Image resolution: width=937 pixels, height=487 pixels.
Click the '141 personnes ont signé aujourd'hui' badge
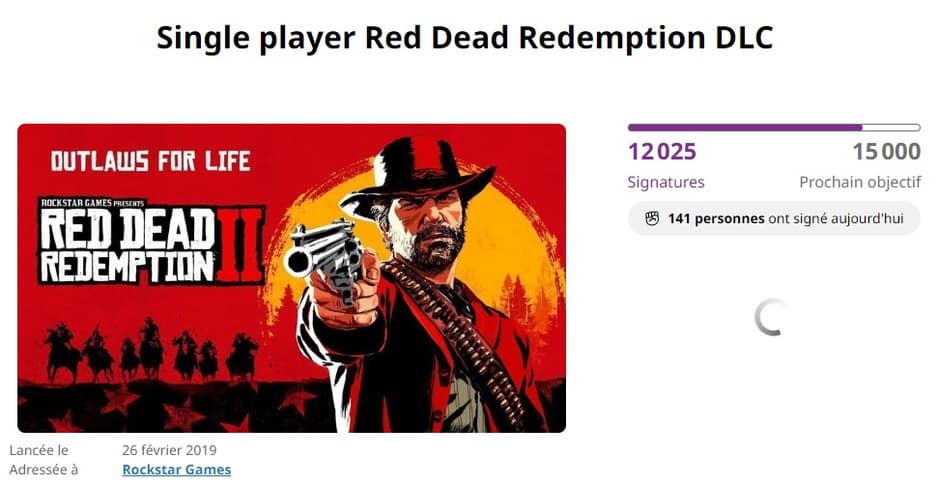(774, 219)
